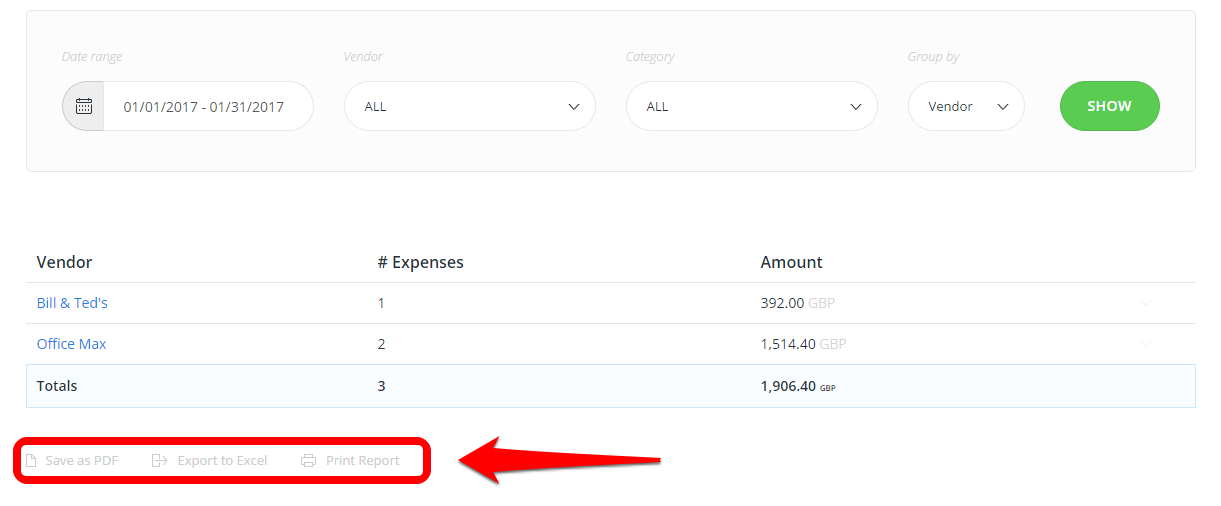Select total expense count 3
The image size is (1221, 506).
click(x=382, y=386)
